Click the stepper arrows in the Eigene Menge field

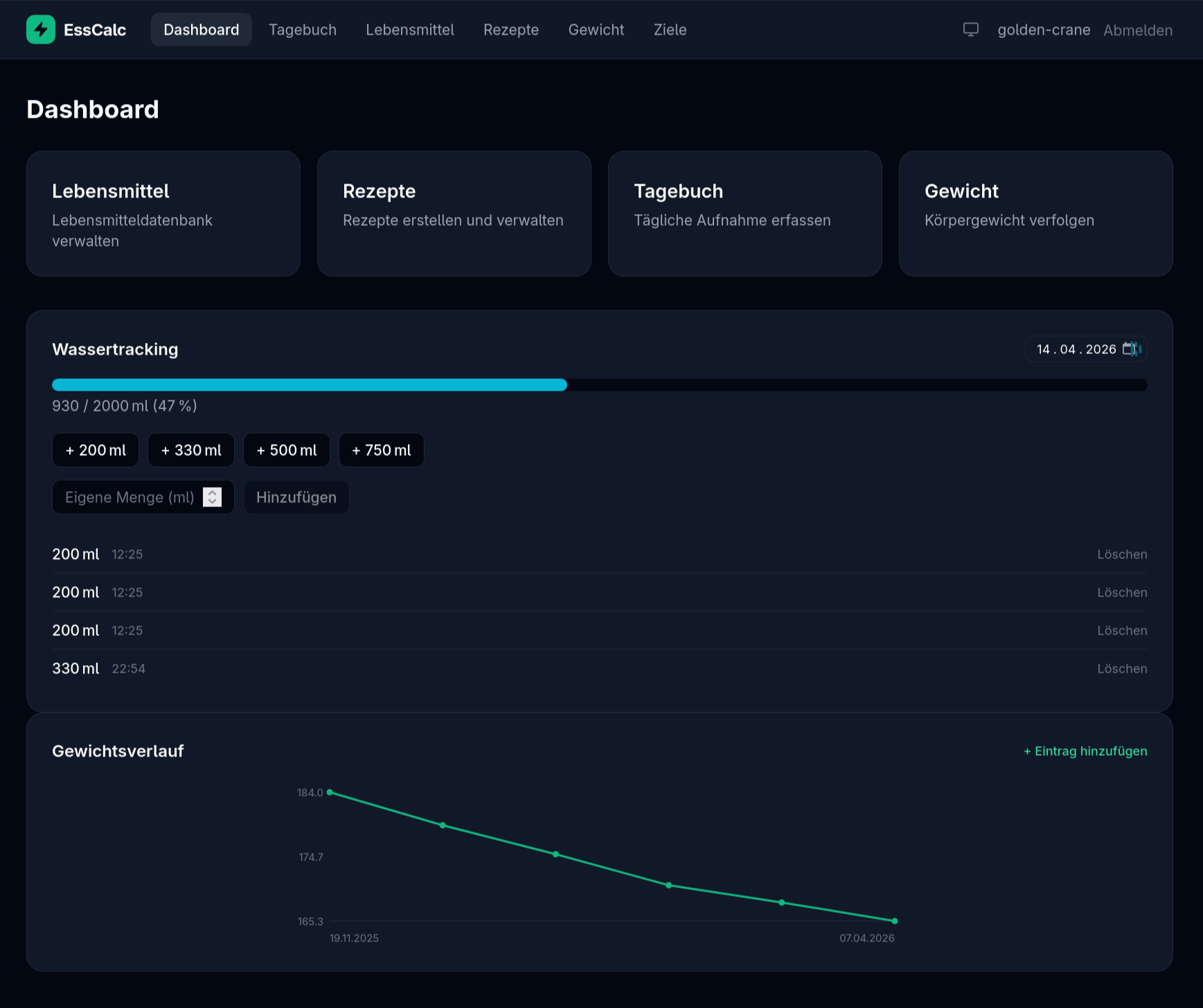(x=213, y=497)
